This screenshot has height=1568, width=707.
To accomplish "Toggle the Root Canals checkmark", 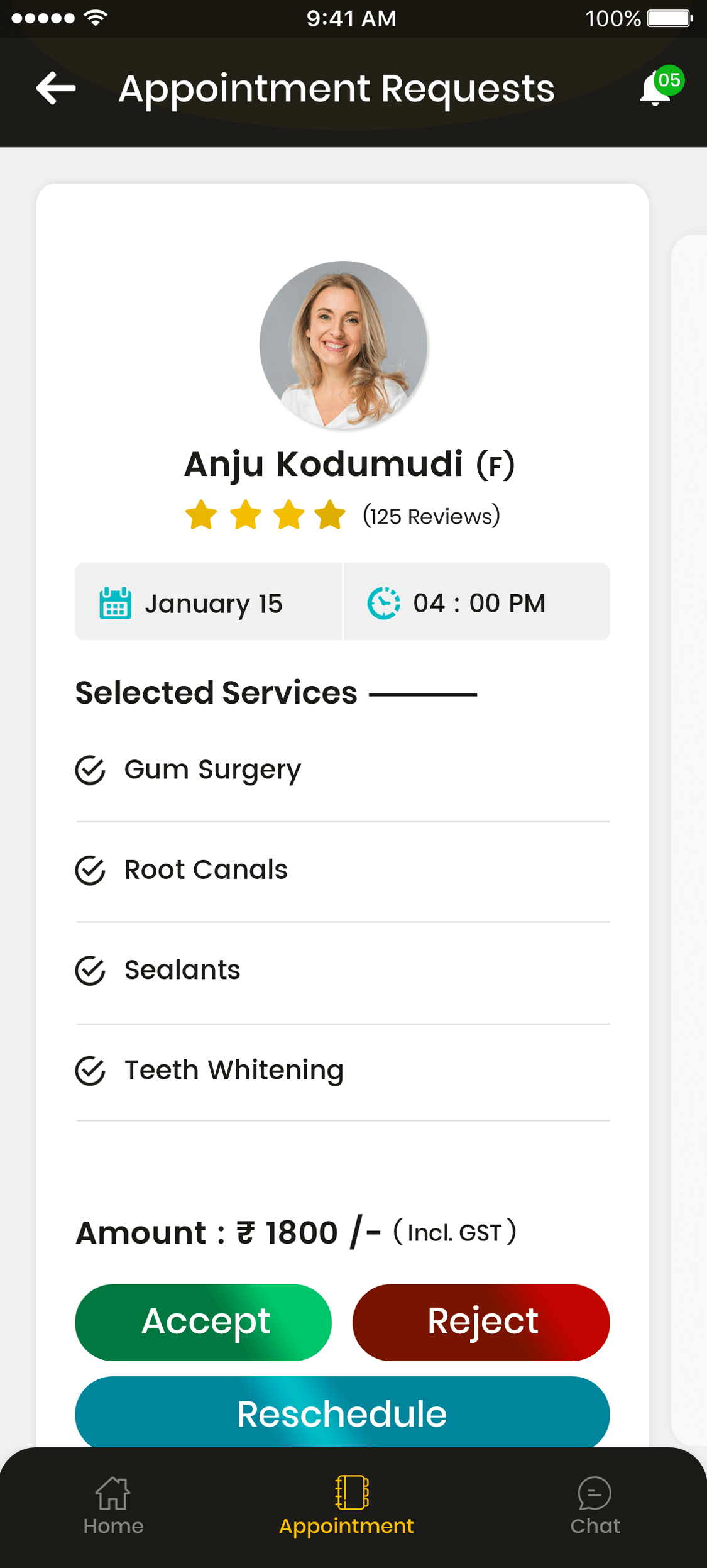I will coord(90,871).
